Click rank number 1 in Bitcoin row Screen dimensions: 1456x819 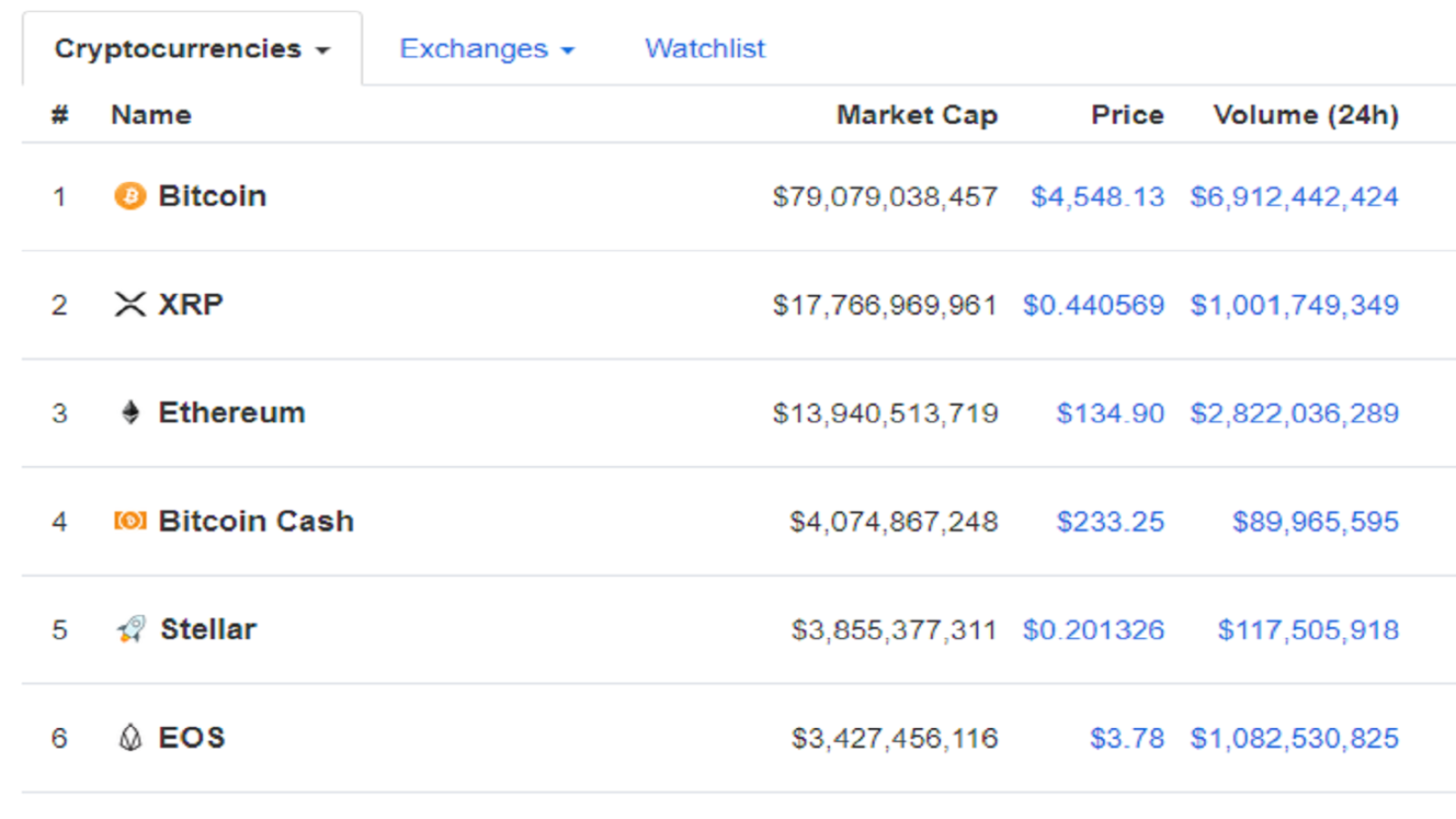click(59, 197)
